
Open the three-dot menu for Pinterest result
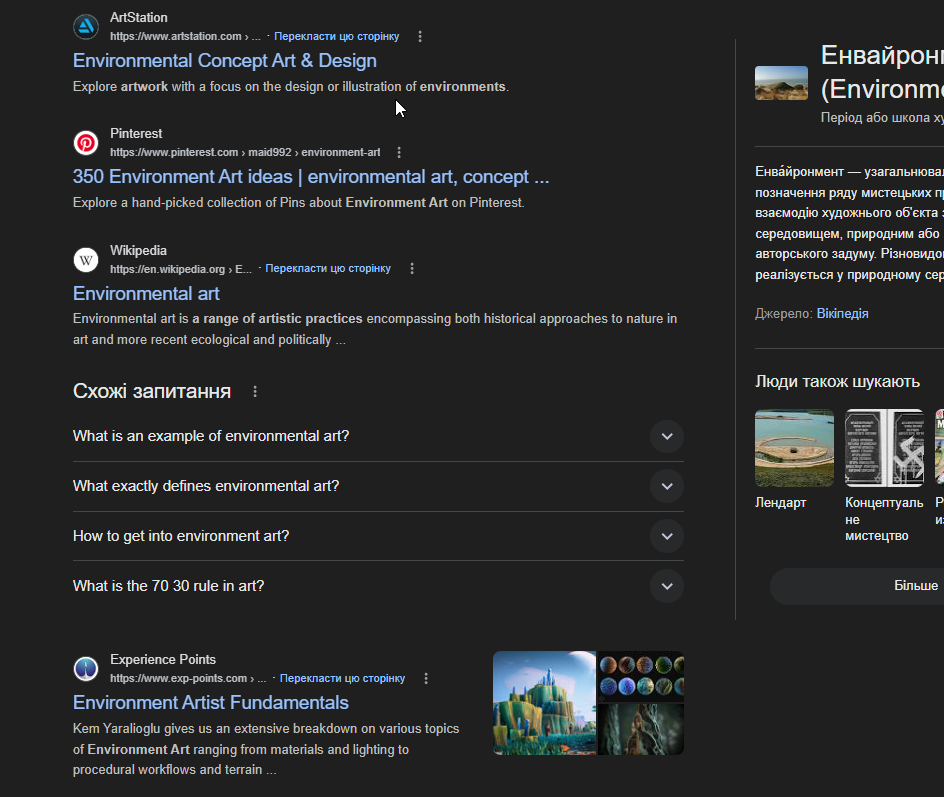point(399,153)
